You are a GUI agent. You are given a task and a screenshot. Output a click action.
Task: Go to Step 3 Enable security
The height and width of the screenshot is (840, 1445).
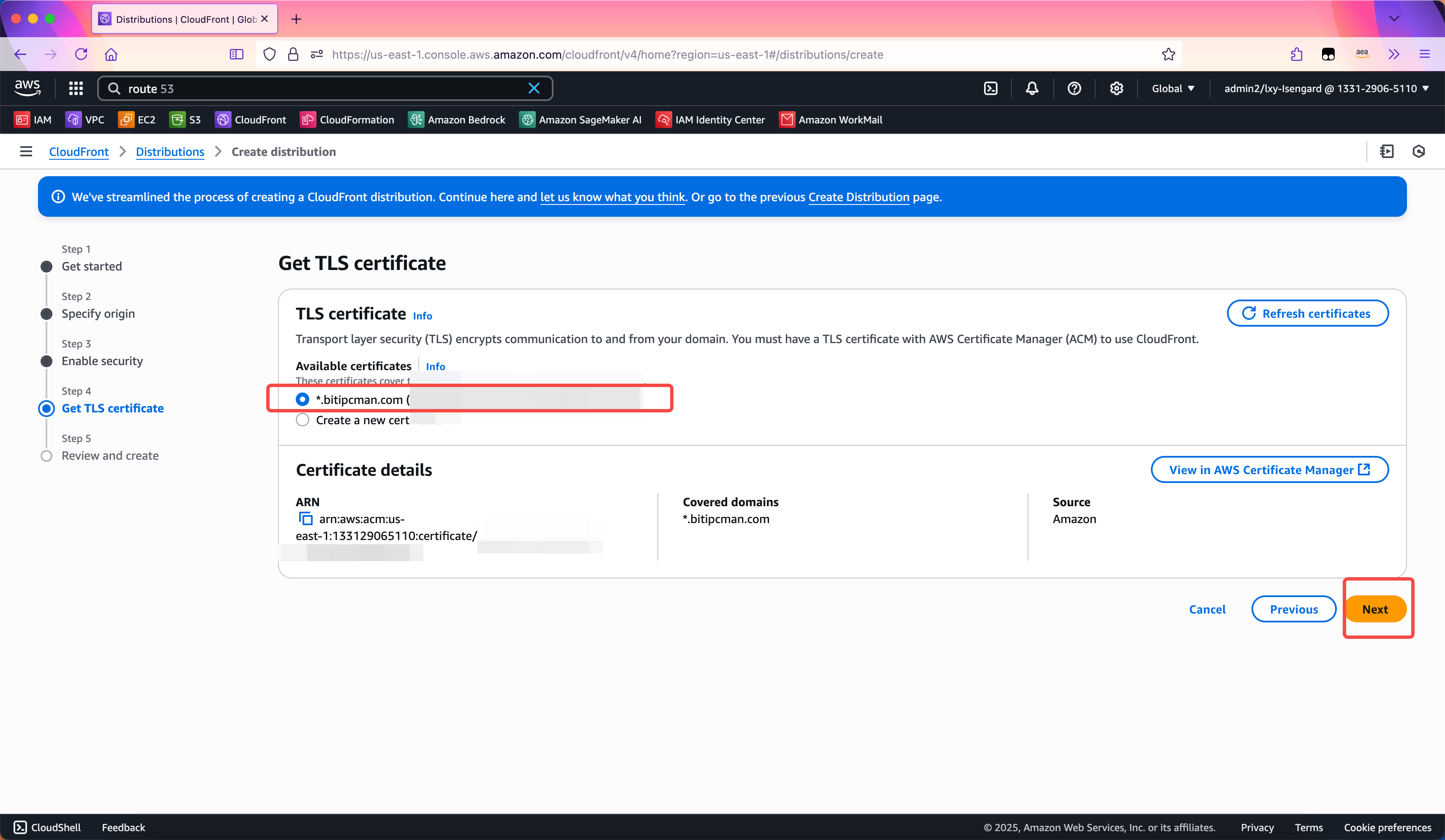click(102, 361)
